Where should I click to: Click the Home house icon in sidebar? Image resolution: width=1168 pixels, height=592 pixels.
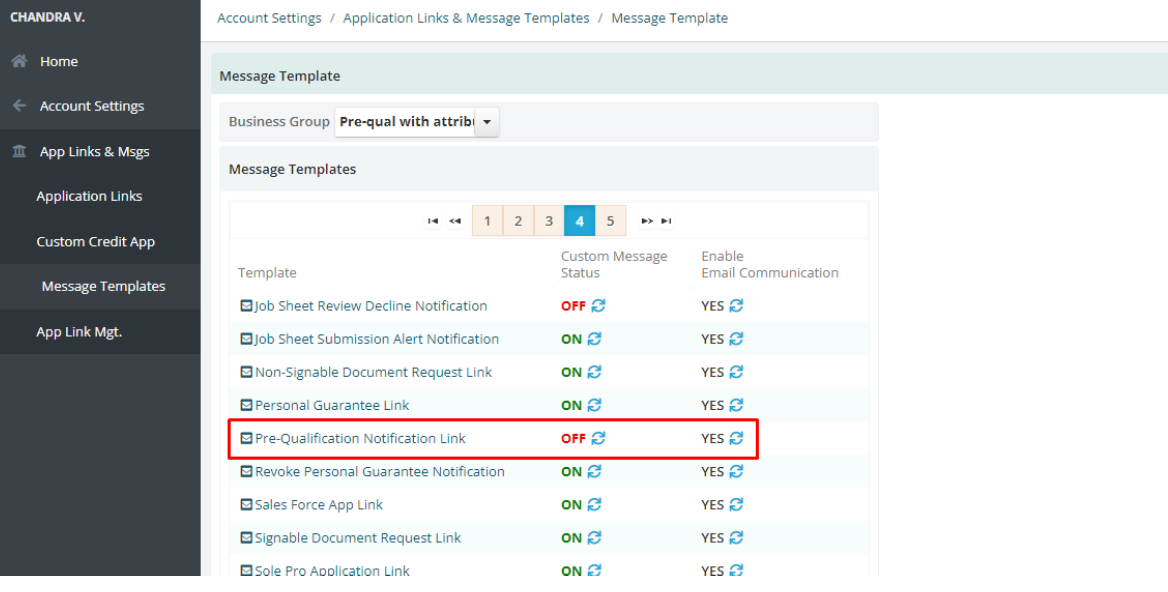(x=19, y=61)
